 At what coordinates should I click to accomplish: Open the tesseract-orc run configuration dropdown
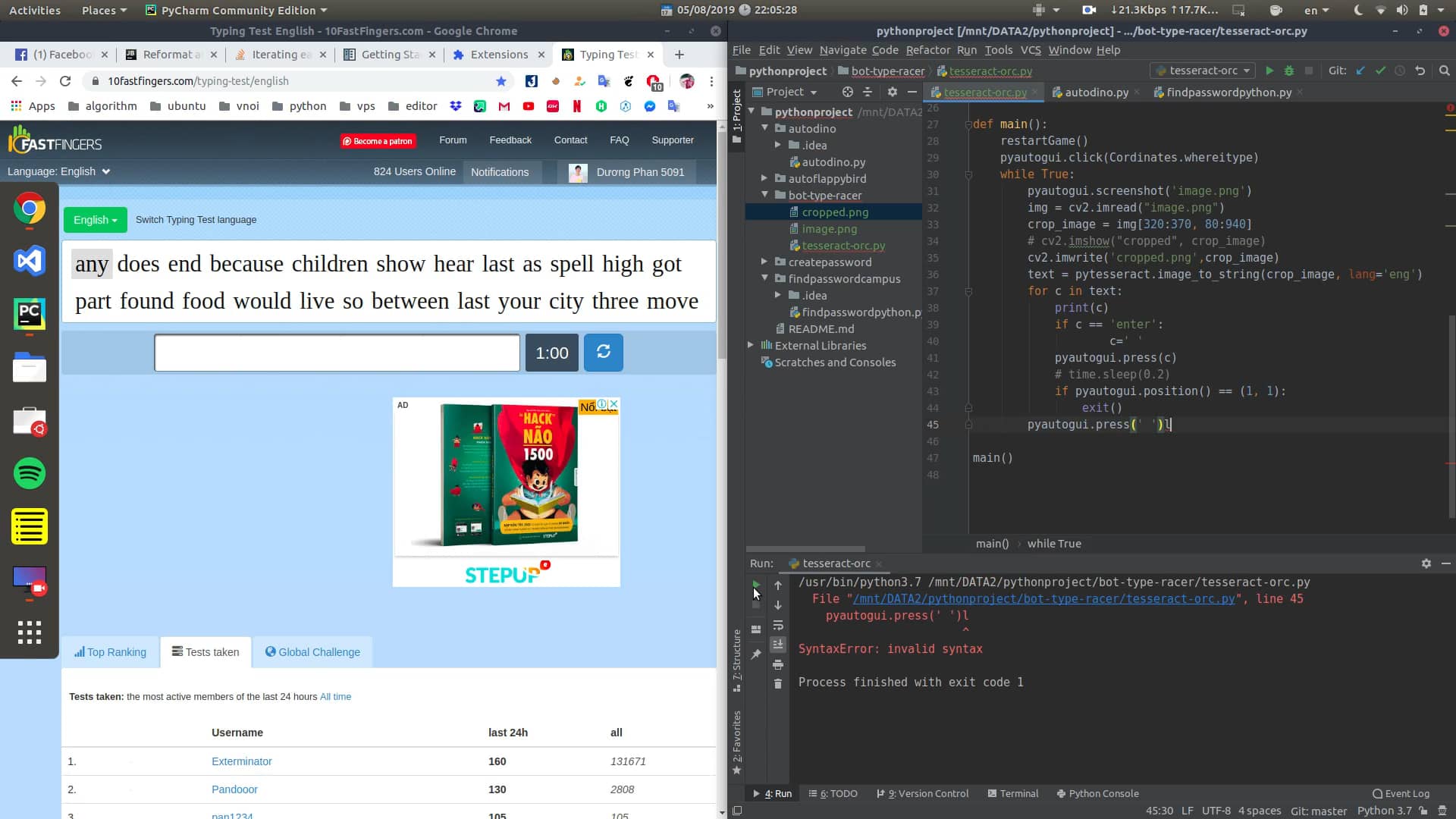click(x=1202, y=70)
